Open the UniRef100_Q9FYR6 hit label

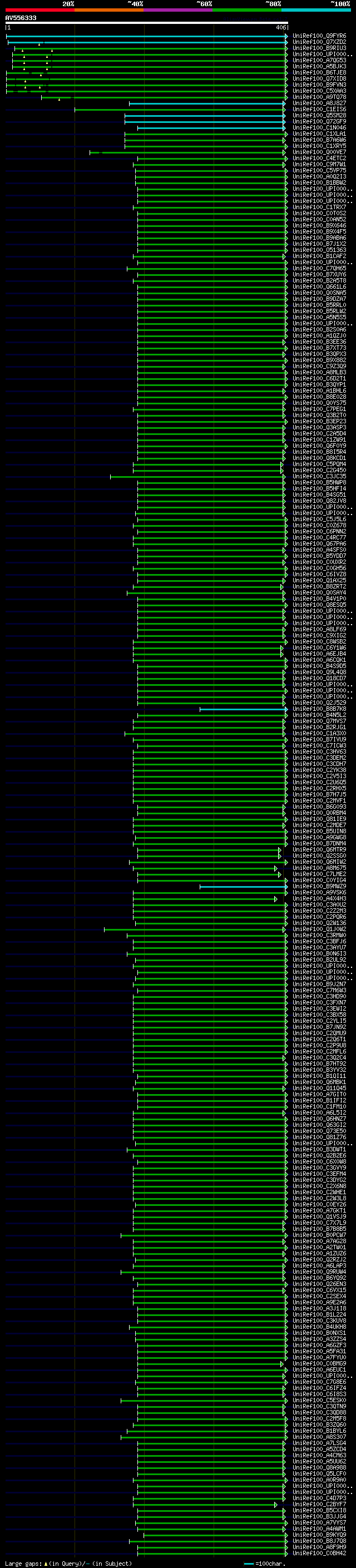pyautogui.click(x=319, y=36)
